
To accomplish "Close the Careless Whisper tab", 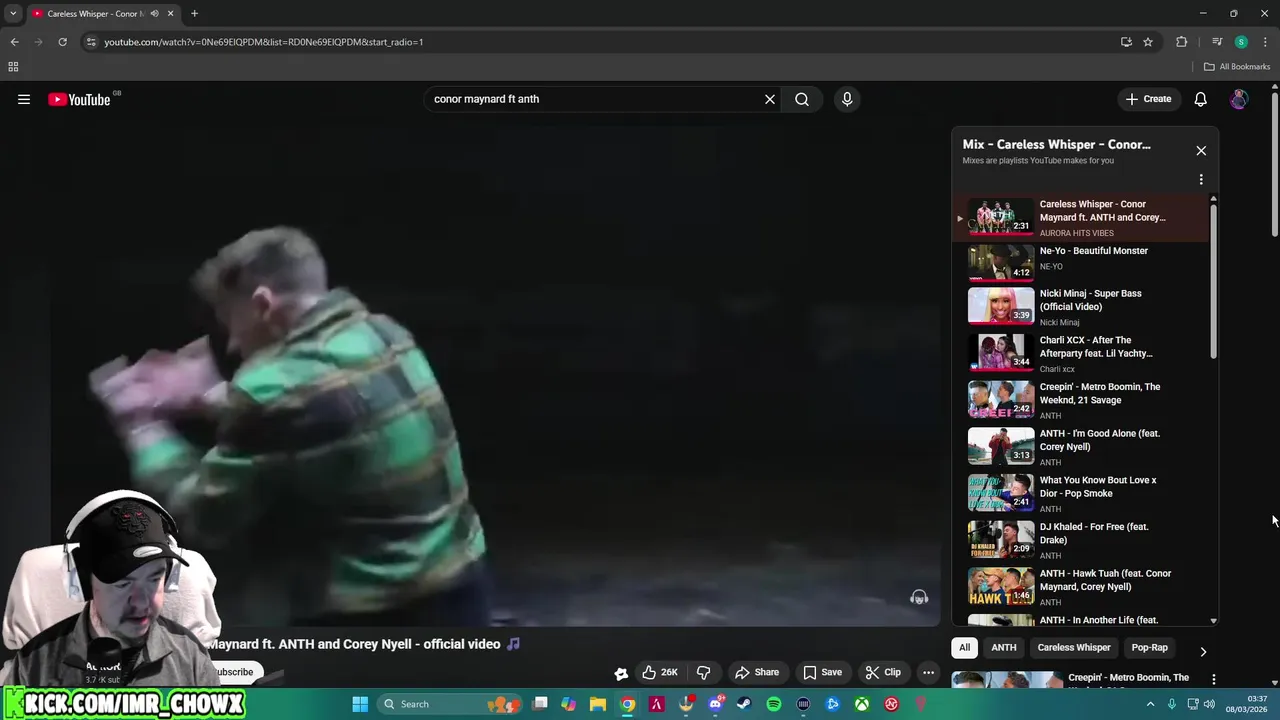I will (x=170, y=13).
